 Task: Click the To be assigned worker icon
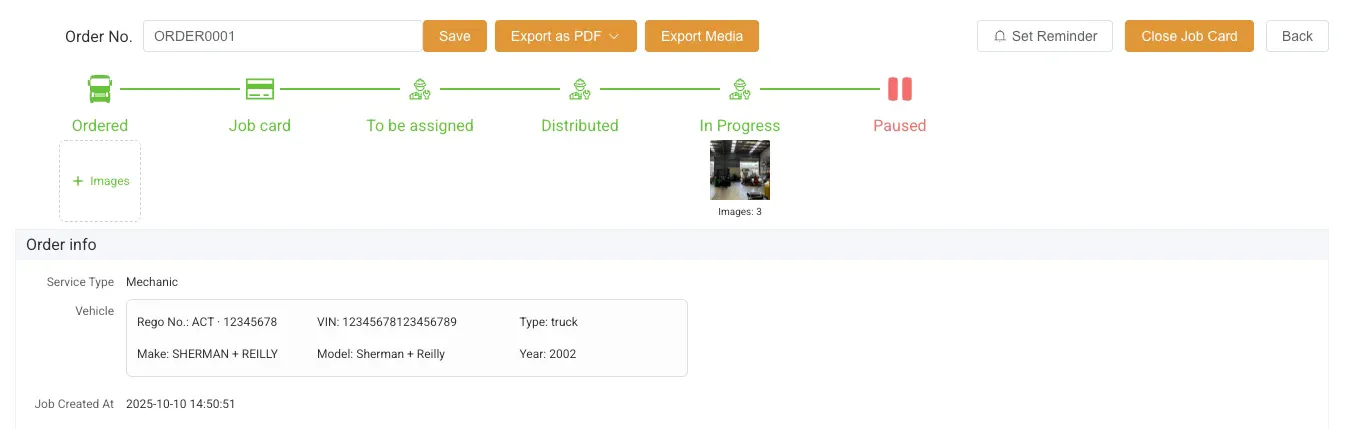pos(420,89)
